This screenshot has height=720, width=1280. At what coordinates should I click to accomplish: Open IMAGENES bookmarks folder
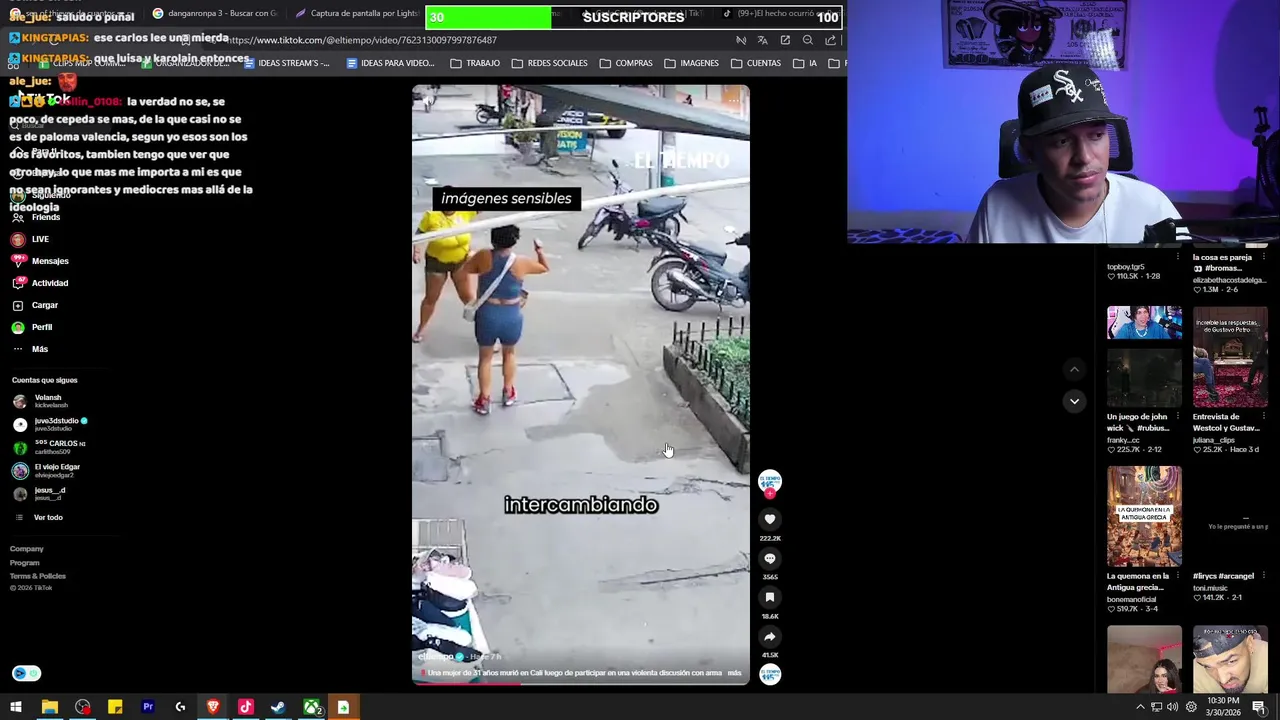point(691,63)
